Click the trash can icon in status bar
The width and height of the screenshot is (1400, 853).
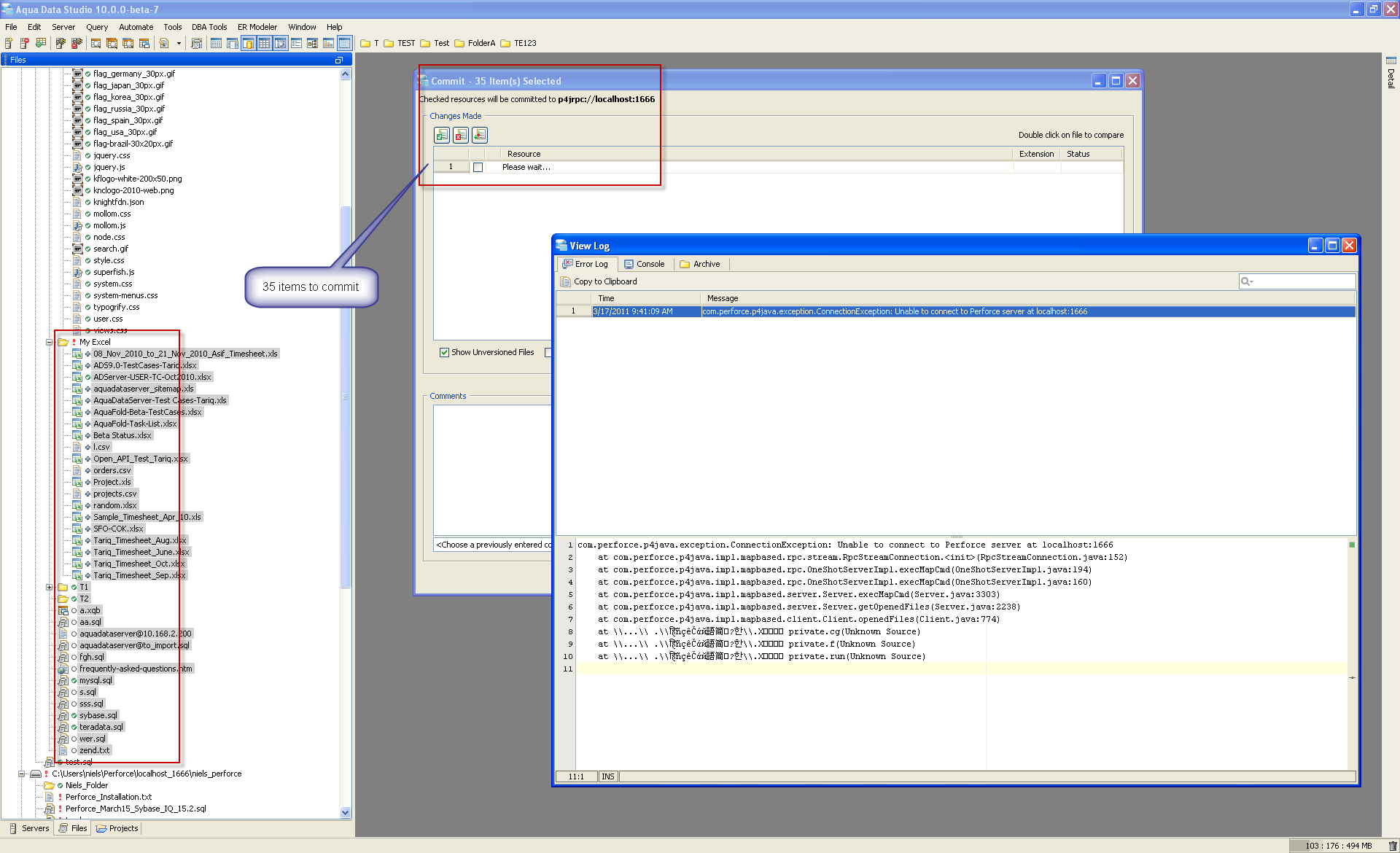(x=1392, y=846)
